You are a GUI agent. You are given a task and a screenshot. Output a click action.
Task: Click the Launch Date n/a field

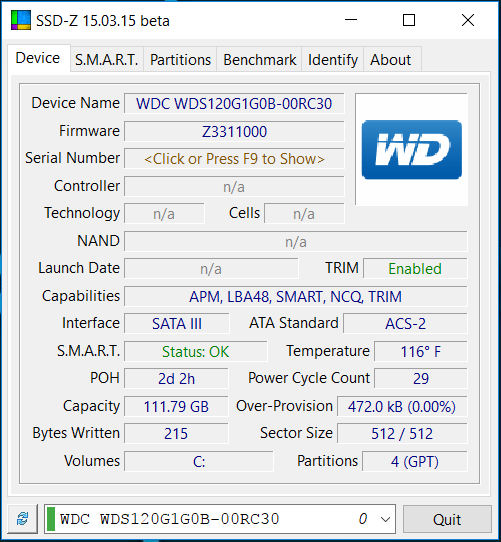tap(211, 269)
